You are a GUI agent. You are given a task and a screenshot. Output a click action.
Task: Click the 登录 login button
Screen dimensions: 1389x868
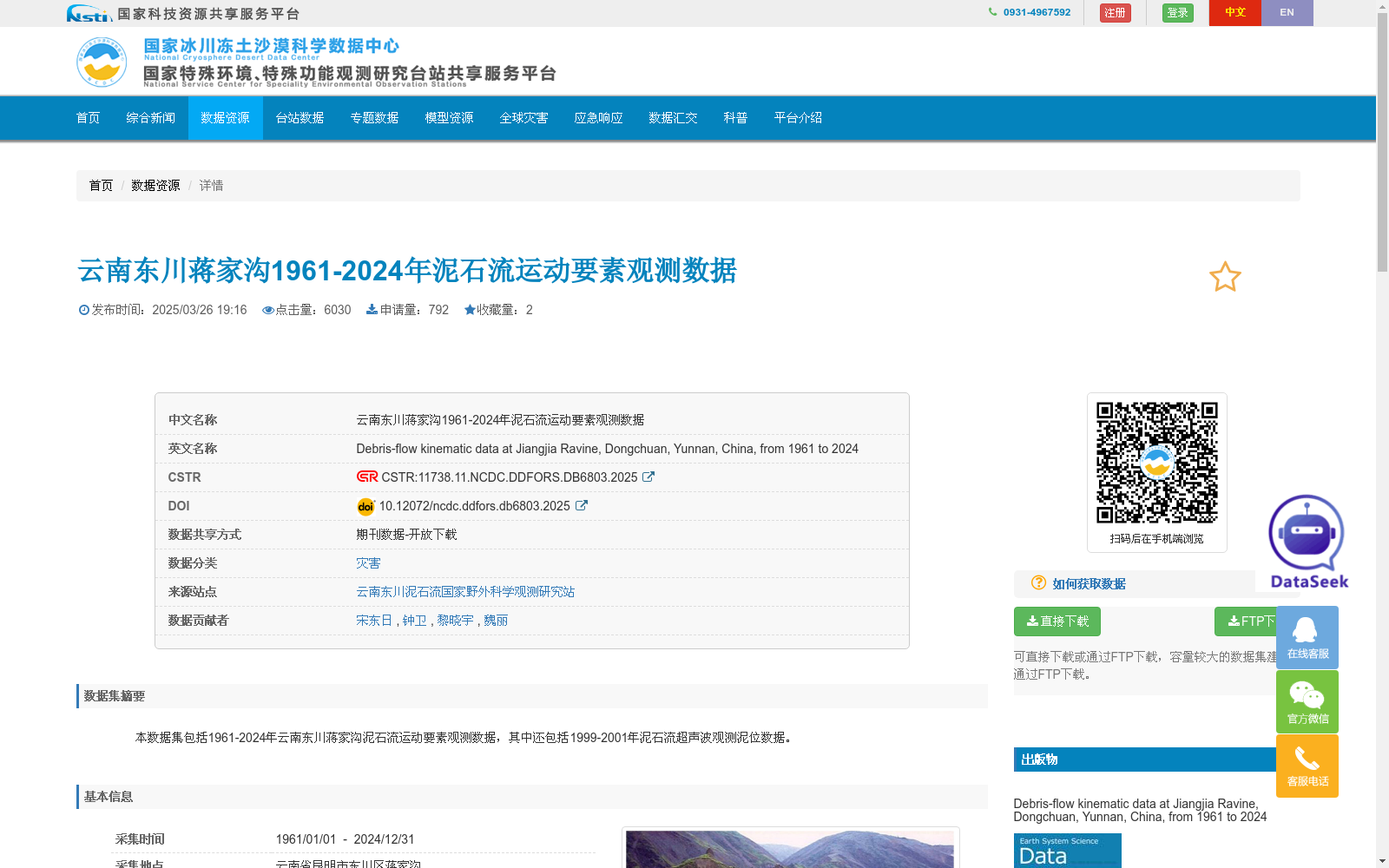(x=1177, y=13)
